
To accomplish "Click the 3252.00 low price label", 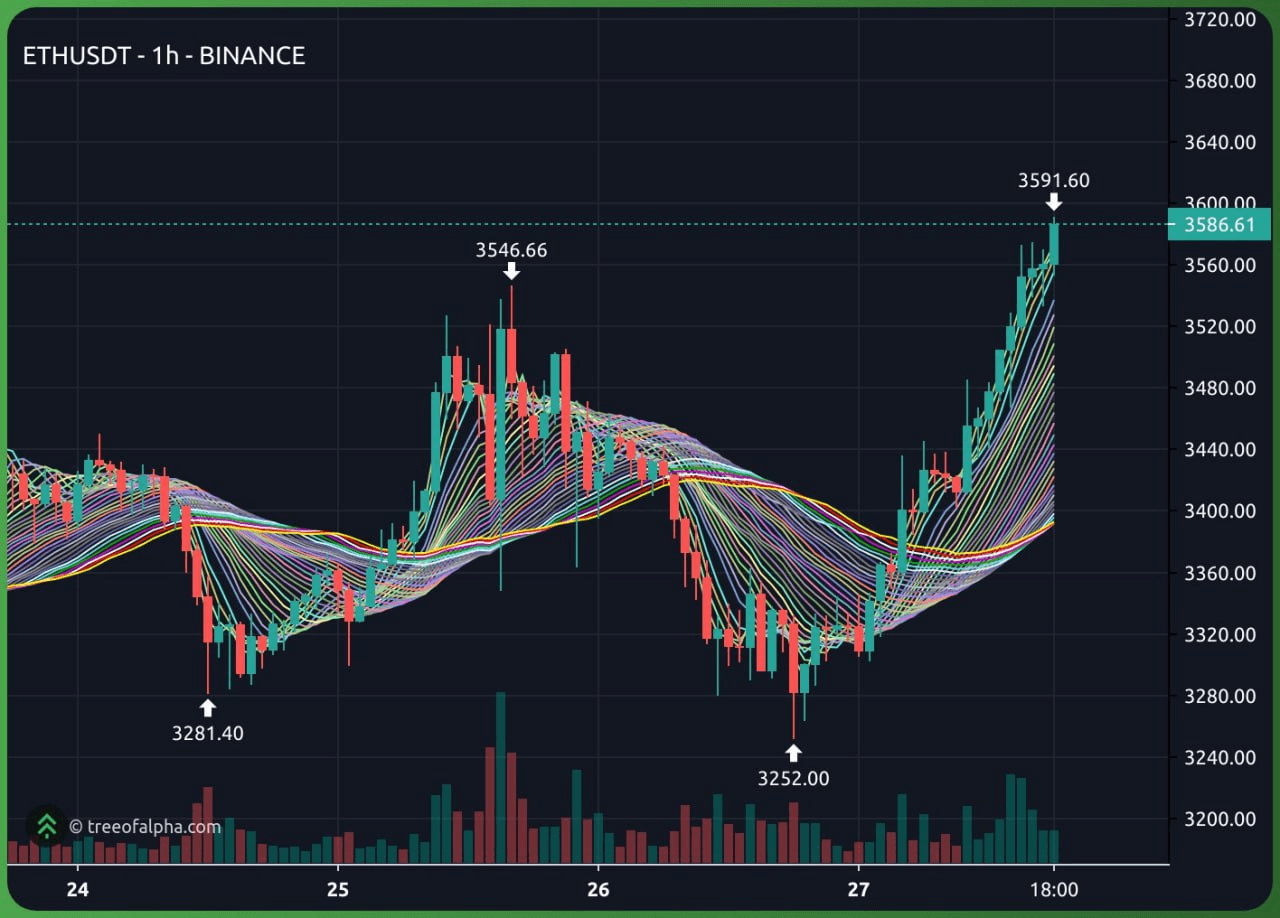I will coord(793,778).
